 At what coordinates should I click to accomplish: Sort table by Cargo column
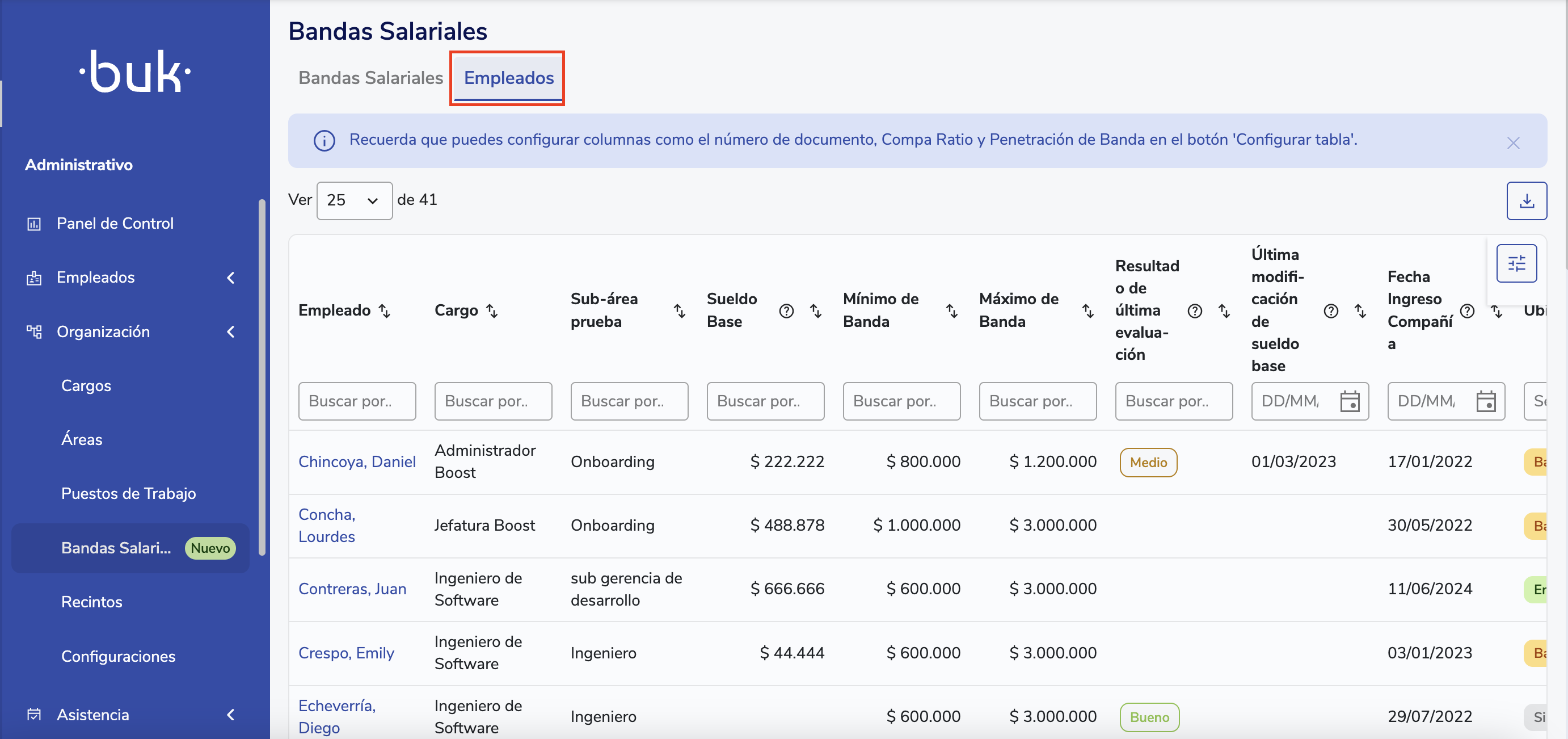coord(492,310)
